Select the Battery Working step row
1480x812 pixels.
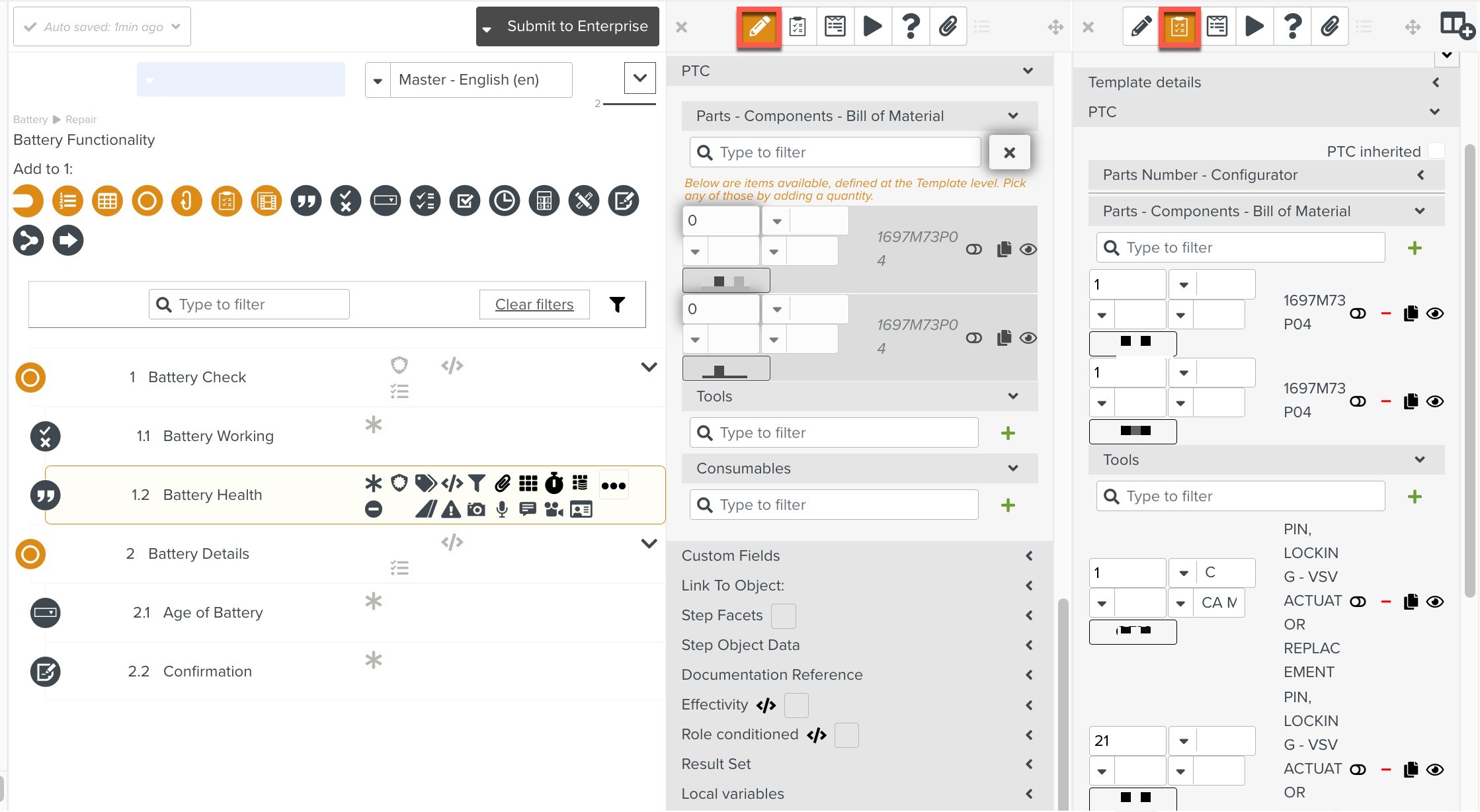(x=218, y=436)
